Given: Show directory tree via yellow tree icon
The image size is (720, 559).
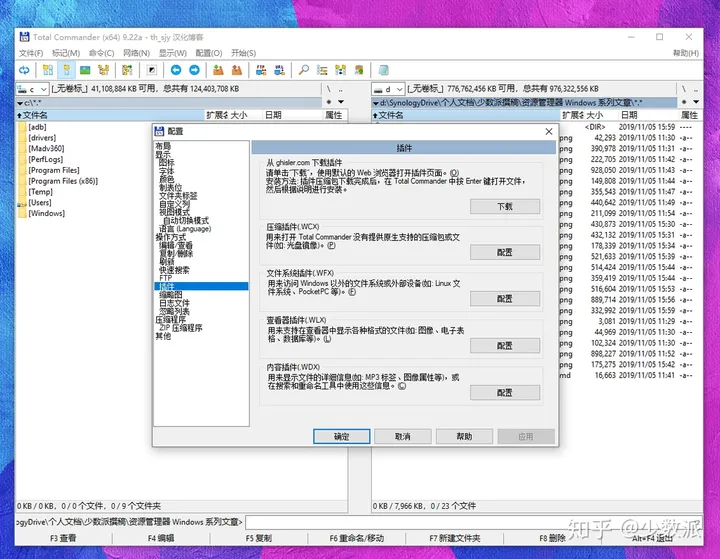Looking at the screenshot, I should (x=104, y=70).
